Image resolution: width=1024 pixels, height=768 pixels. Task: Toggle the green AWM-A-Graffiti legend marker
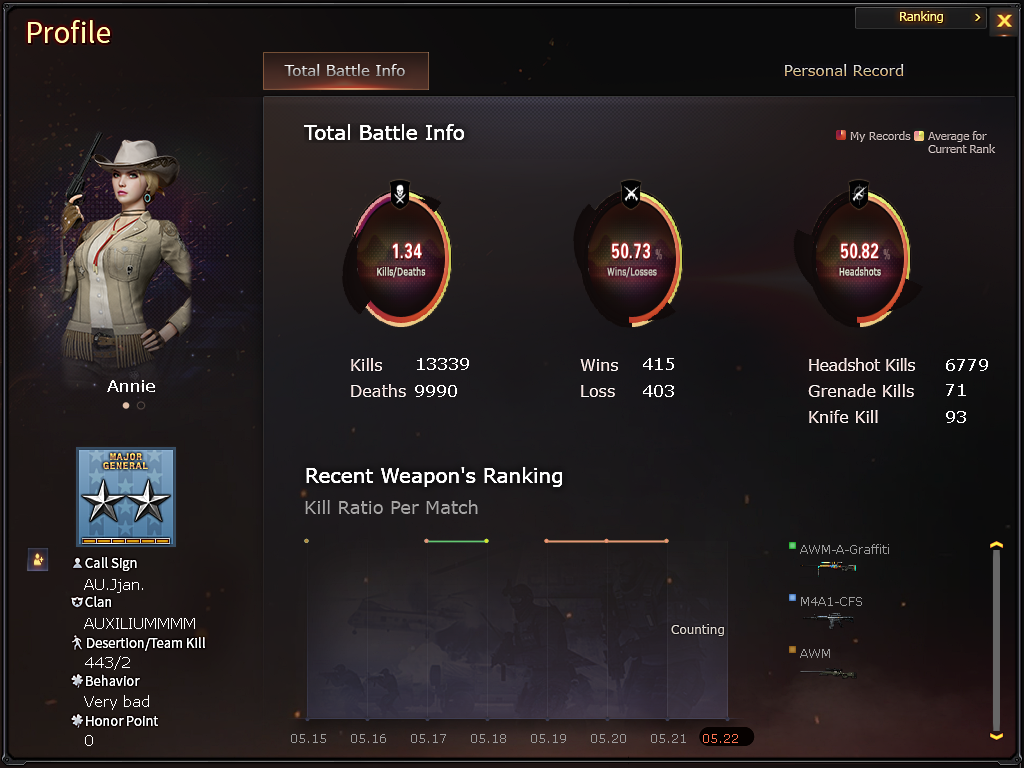tap(792, 545)
